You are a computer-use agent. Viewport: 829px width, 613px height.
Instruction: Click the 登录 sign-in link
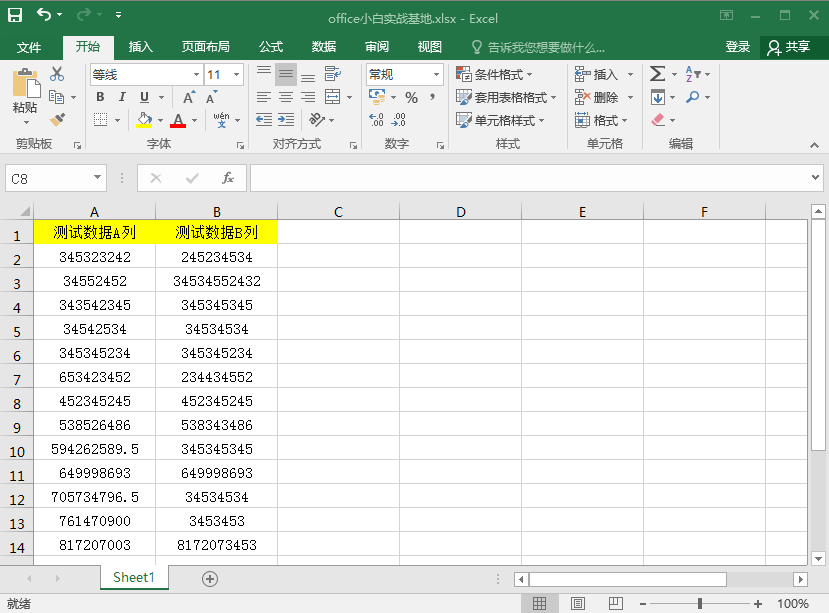click(737, 47)
